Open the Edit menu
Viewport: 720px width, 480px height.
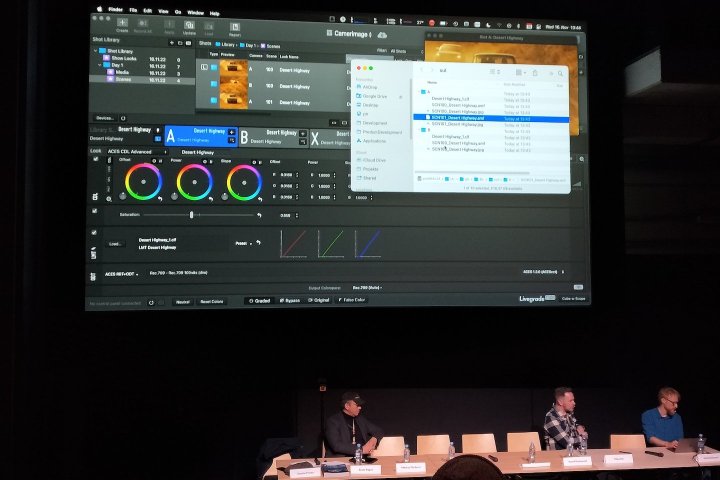147,11
